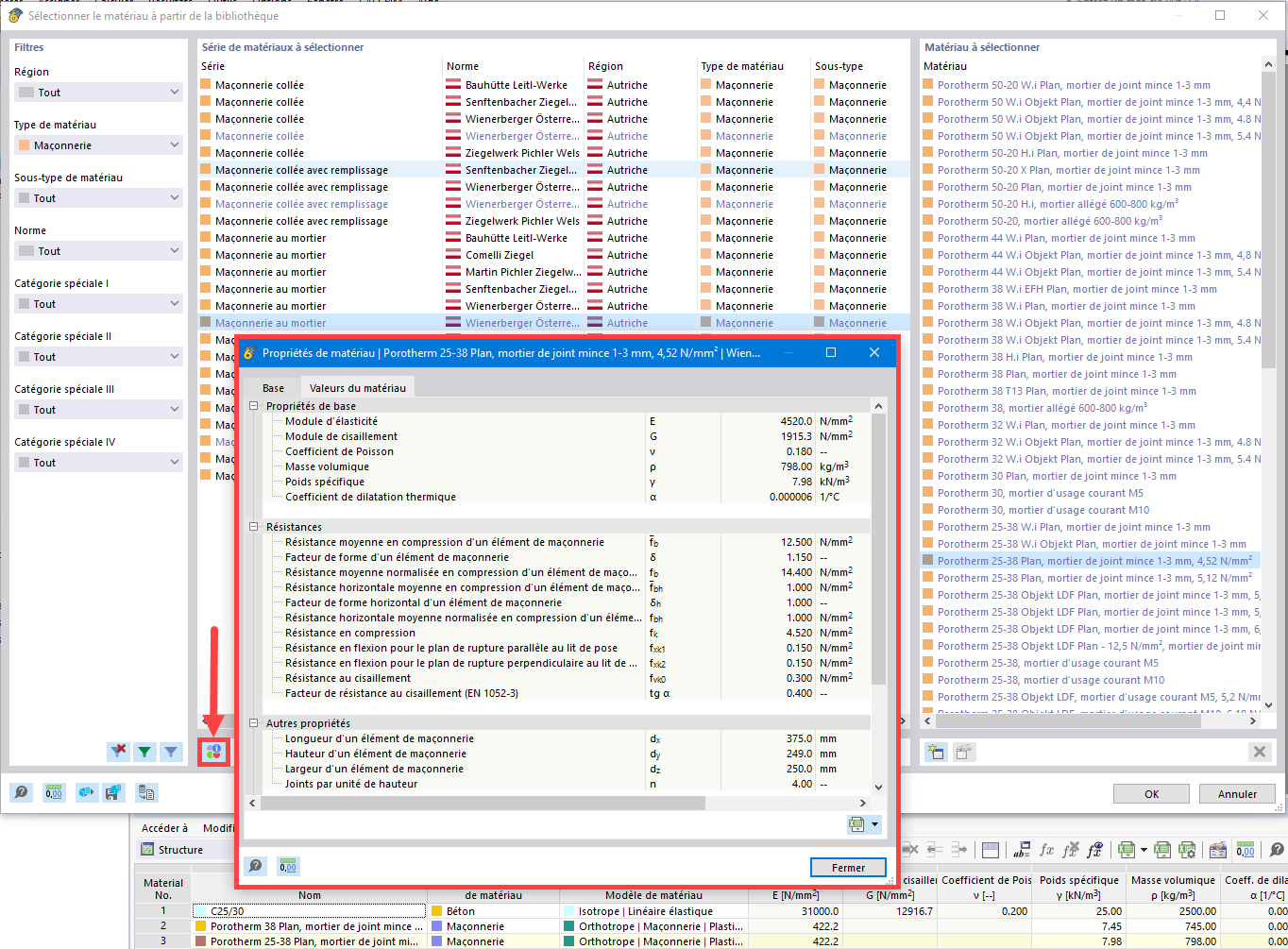Collapse the Autres propriétés section
Screen dimensions: 1288x949
coord(253,723)
